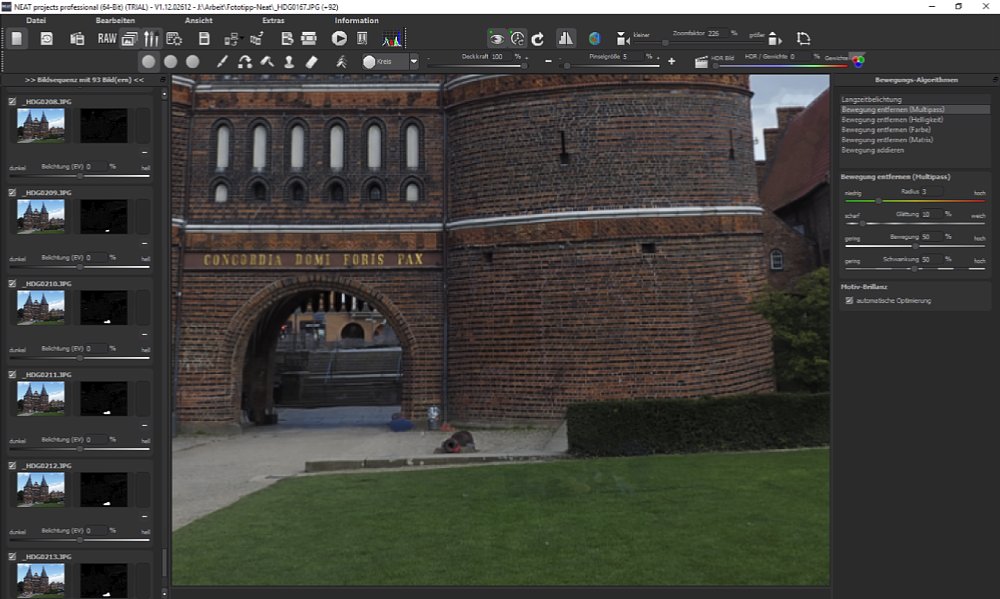This screenshot has height=599, width=1000.
Task: Toggle automatische Optimierung checkbox
Action: (x=849, y=300)
